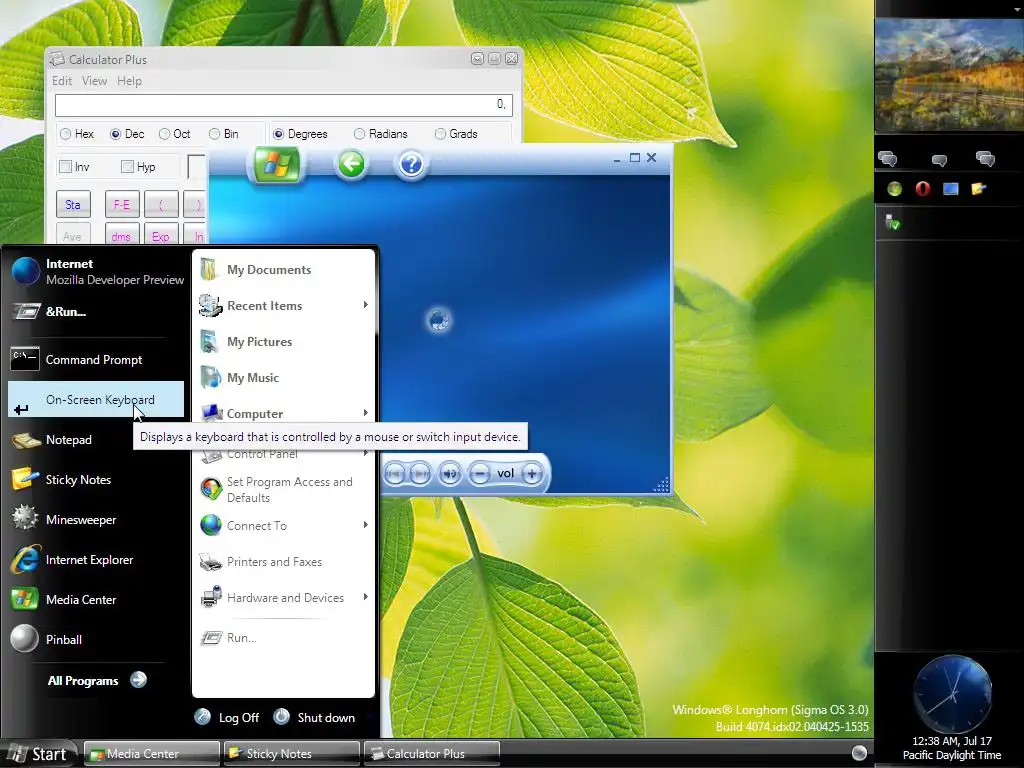
Task: Click sidebar analog clock
Action: [952, 694]
